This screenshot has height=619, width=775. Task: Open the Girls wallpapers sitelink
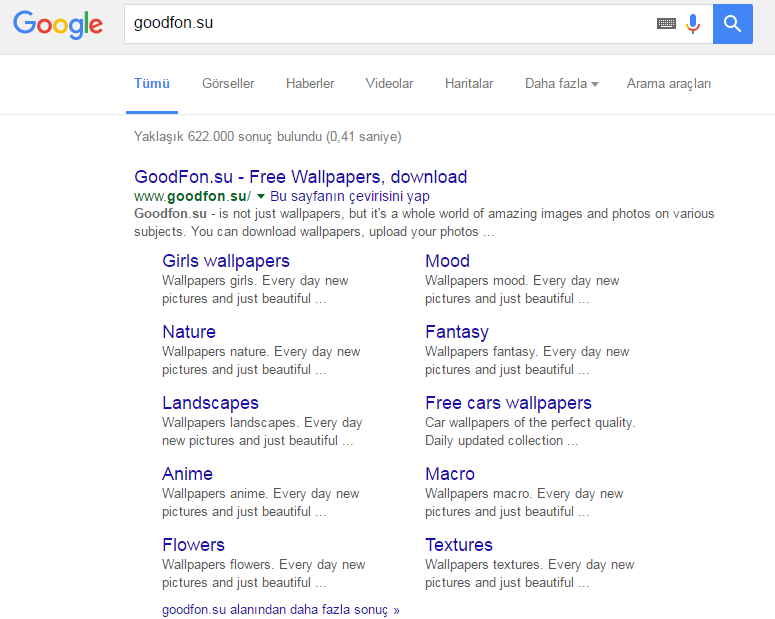226,261
